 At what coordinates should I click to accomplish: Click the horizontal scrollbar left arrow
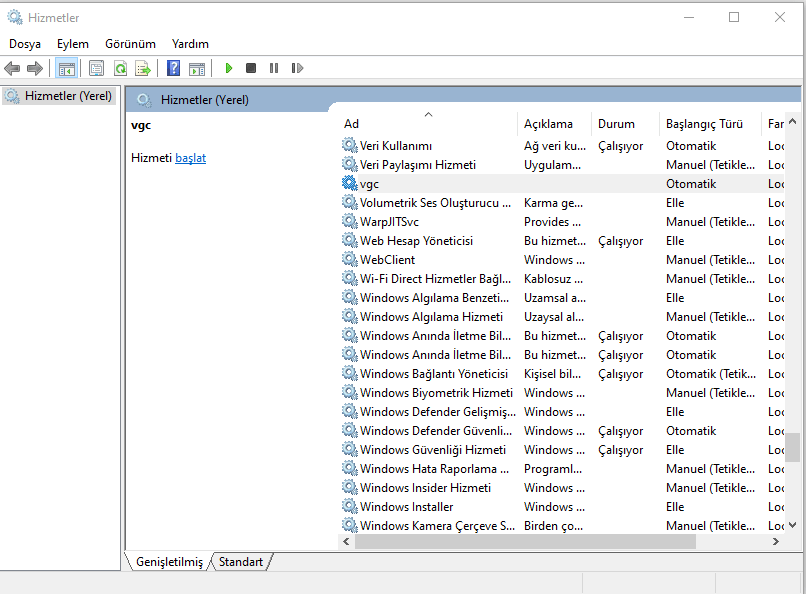pyautogui.click(x=346, y=542)
